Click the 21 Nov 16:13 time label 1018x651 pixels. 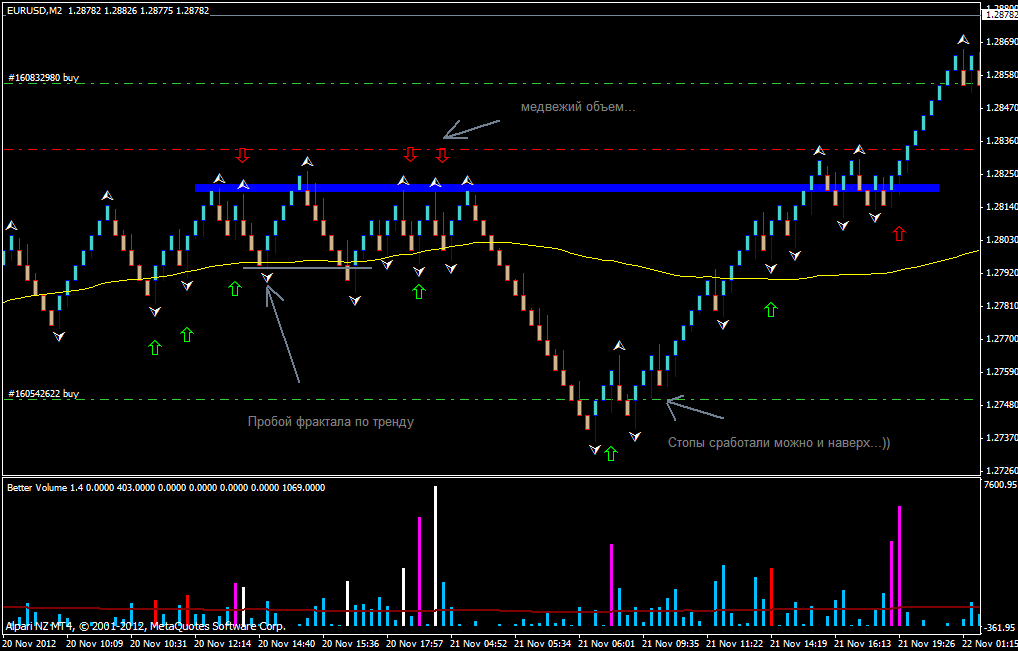(x=863, y=644)
